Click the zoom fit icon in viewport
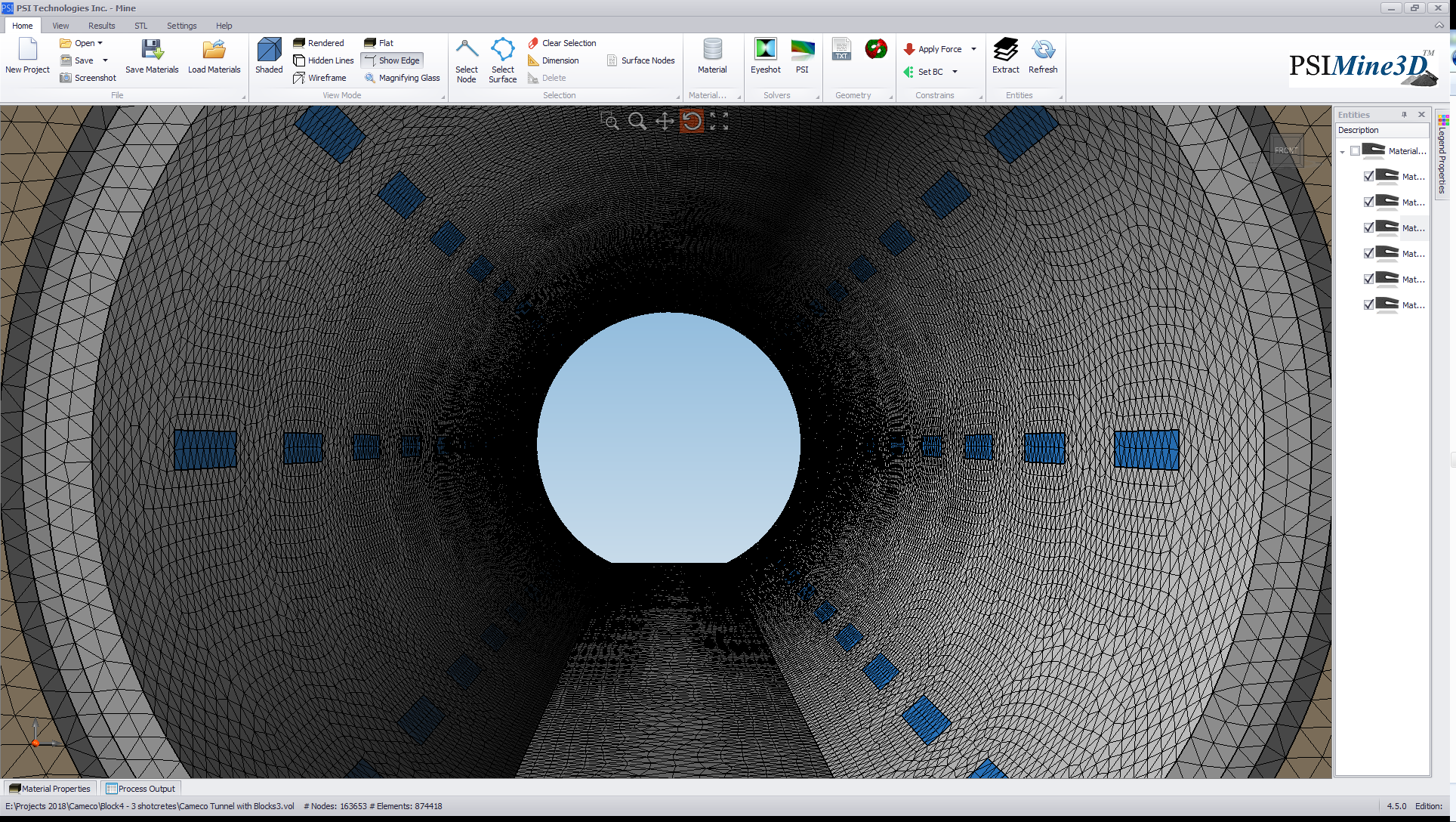1456x822 pixels. click(x=719, y=121)
